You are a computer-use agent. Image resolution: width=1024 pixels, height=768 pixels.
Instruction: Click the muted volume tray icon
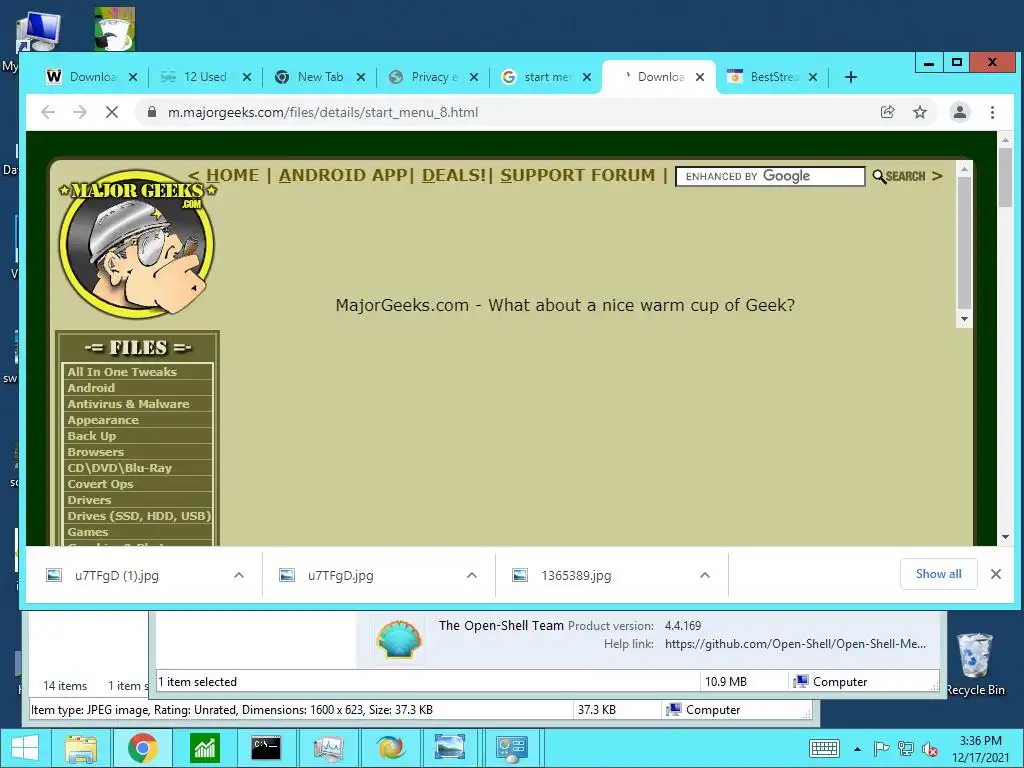point(929,749)
